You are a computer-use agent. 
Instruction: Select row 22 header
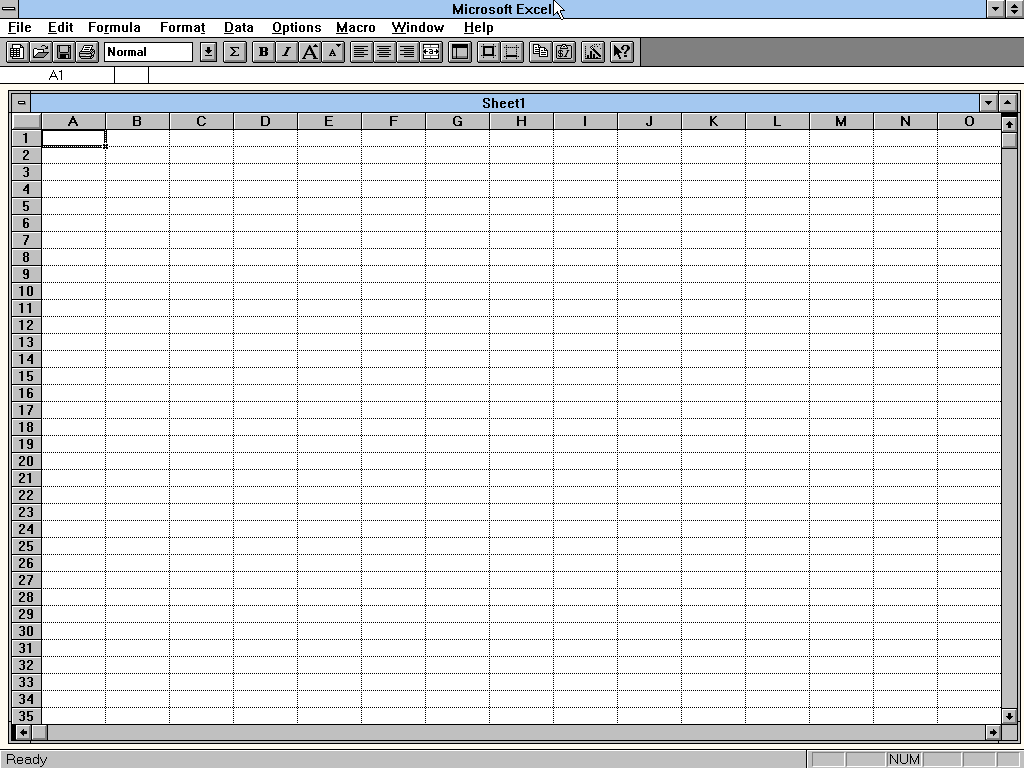[x=26, y=495]
